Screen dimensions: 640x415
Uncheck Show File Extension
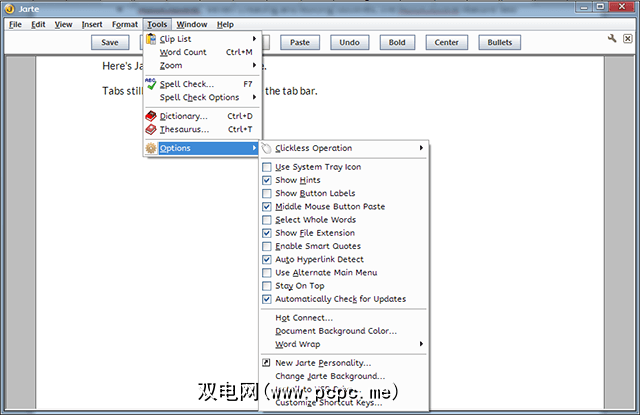coord(267,233)
